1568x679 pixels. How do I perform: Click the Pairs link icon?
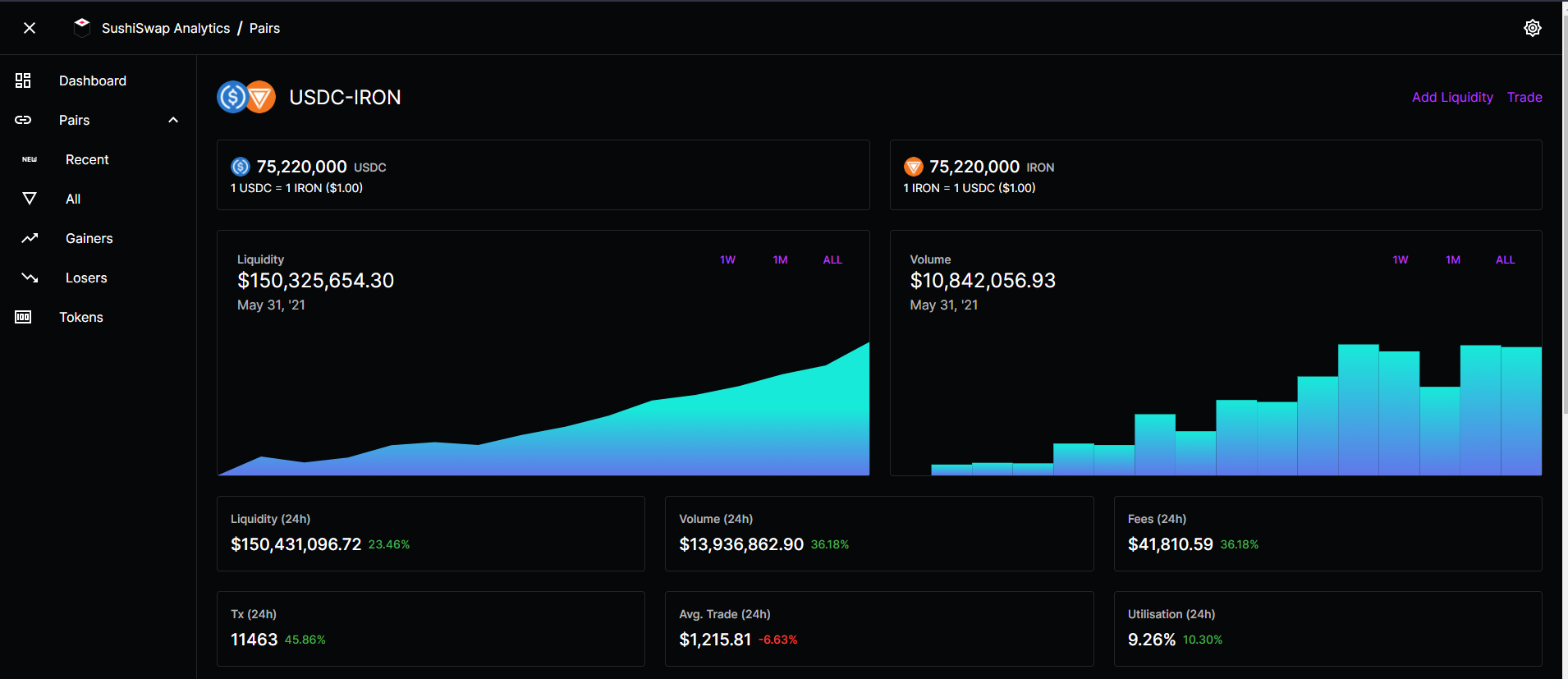(x=23, y=120)
